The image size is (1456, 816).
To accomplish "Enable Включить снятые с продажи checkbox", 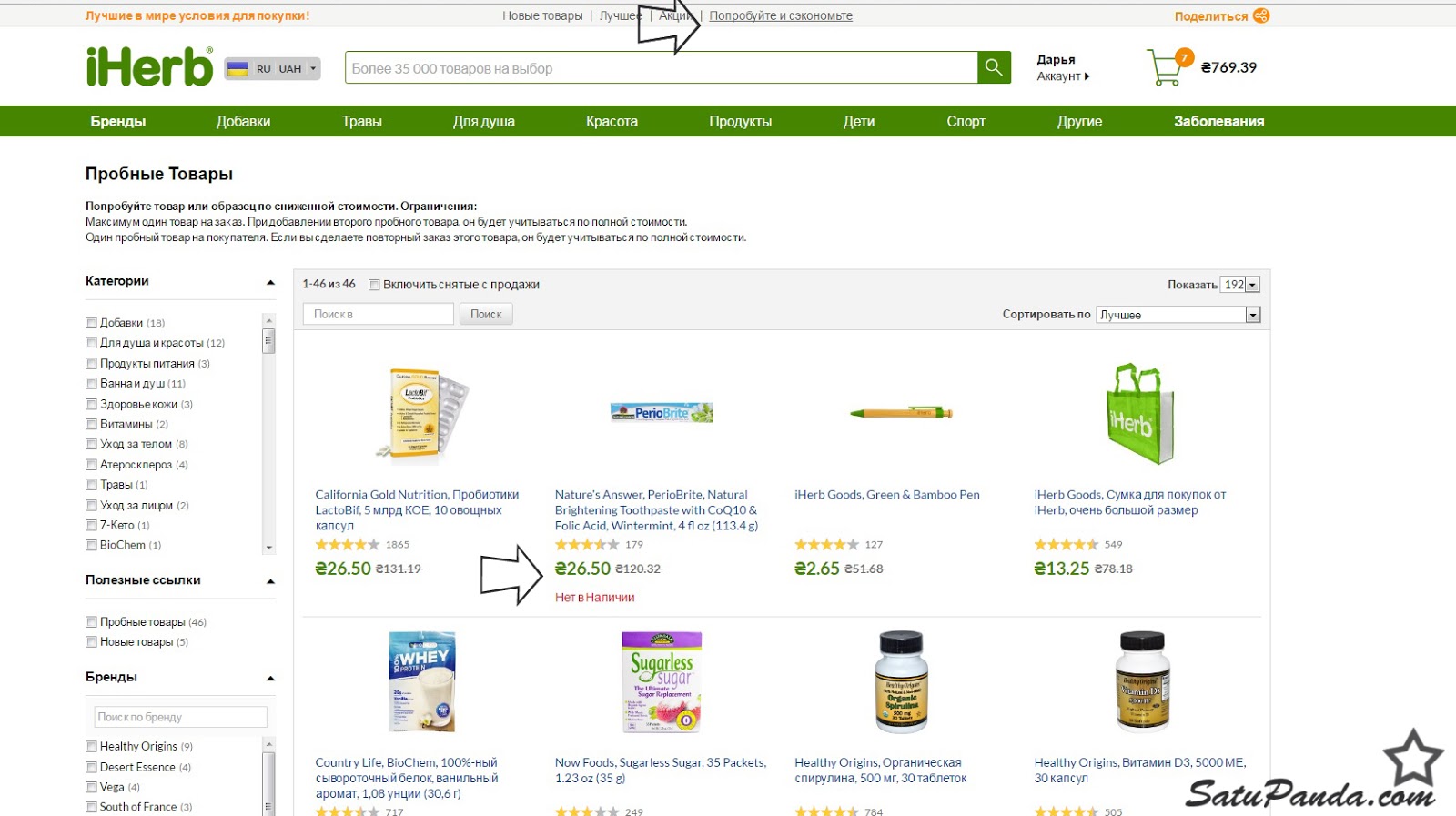I will (374, 285).
